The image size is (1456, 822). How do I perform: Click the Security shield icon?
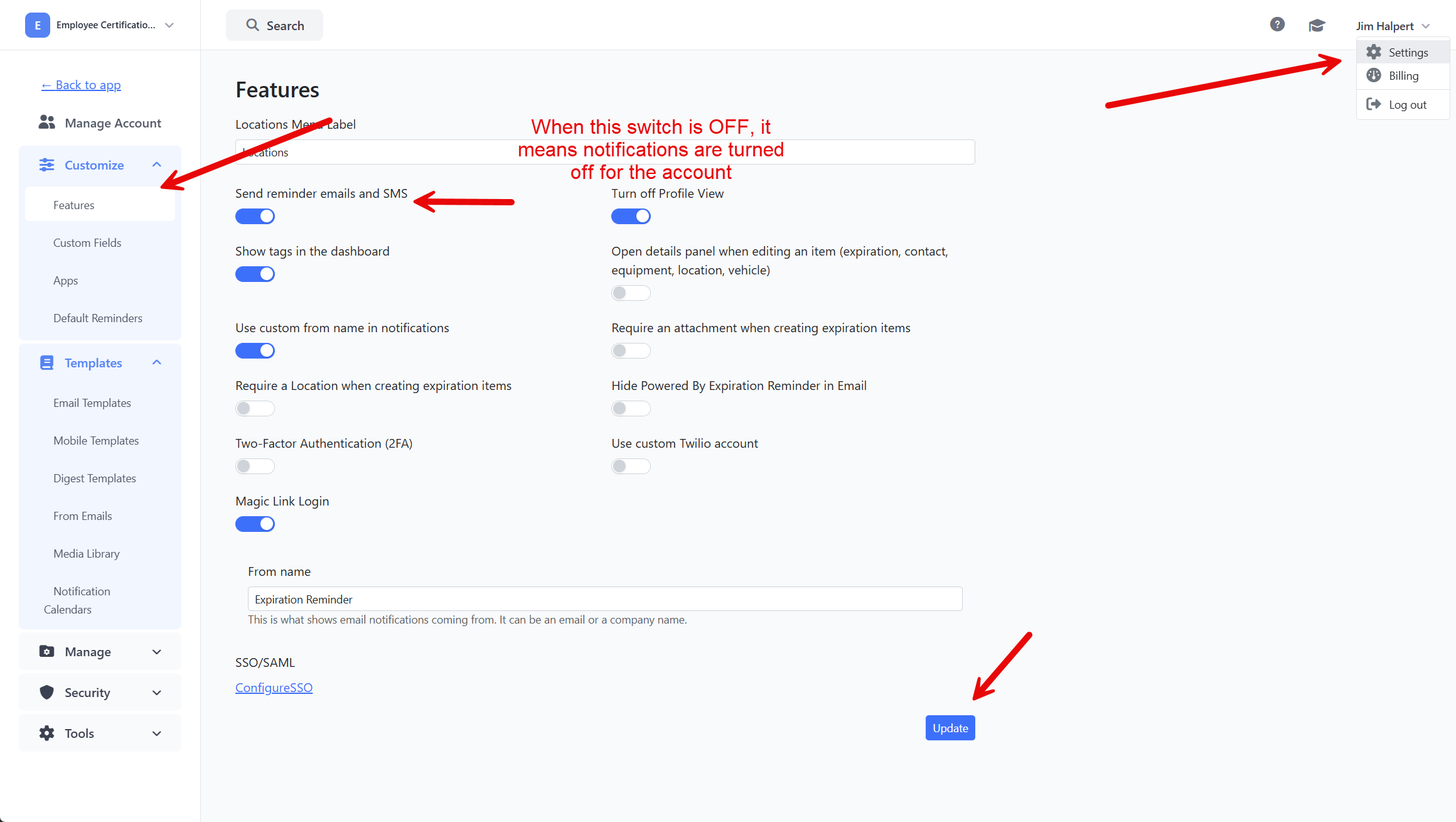click(x=46, y=692)
